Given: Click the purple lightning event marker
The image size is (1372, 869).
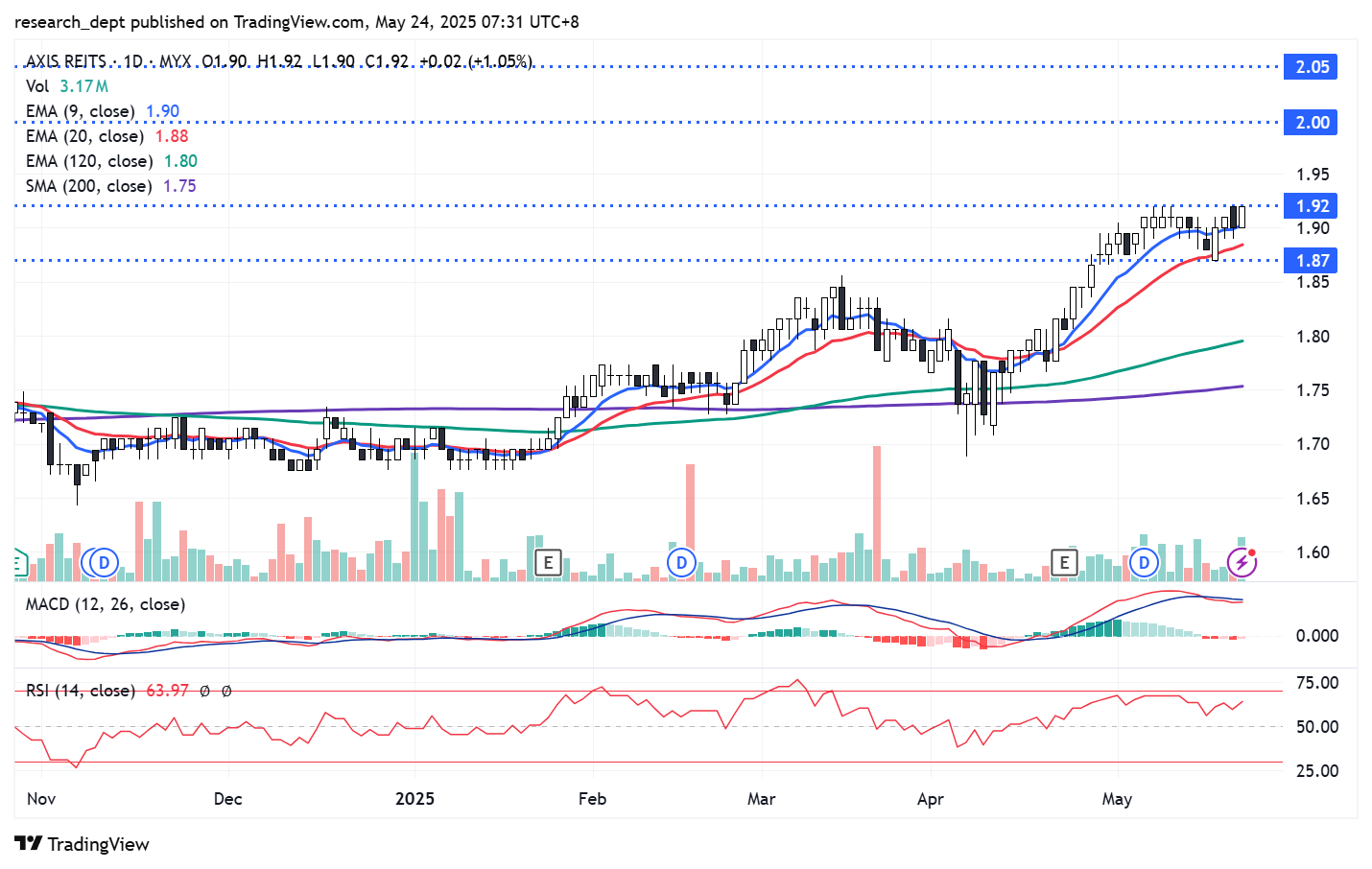Looking at the screenshot, I should (1242, 563).
